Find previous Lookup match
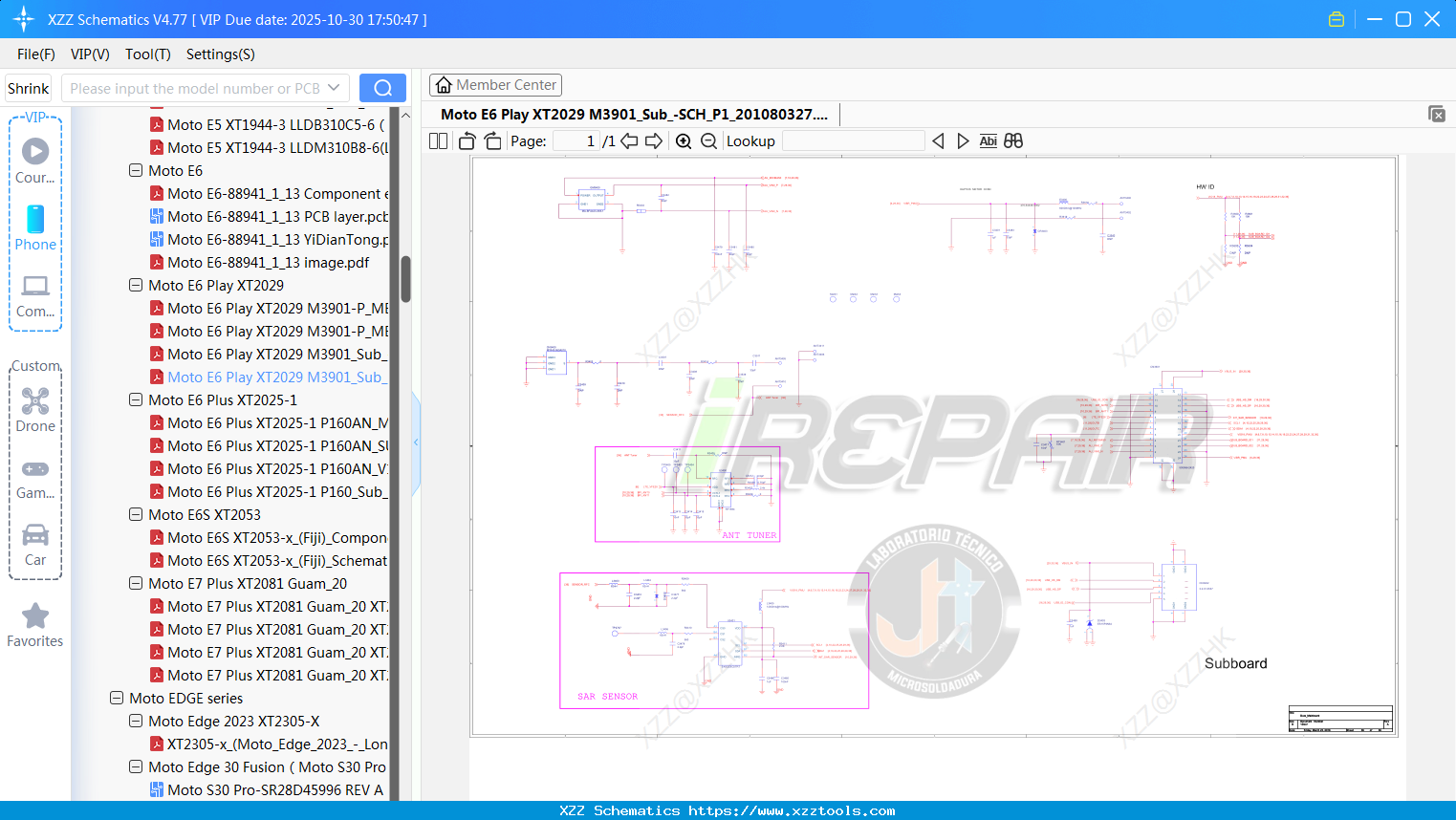The height and width of the screenshot is (820, 1456). pos(938,140)
